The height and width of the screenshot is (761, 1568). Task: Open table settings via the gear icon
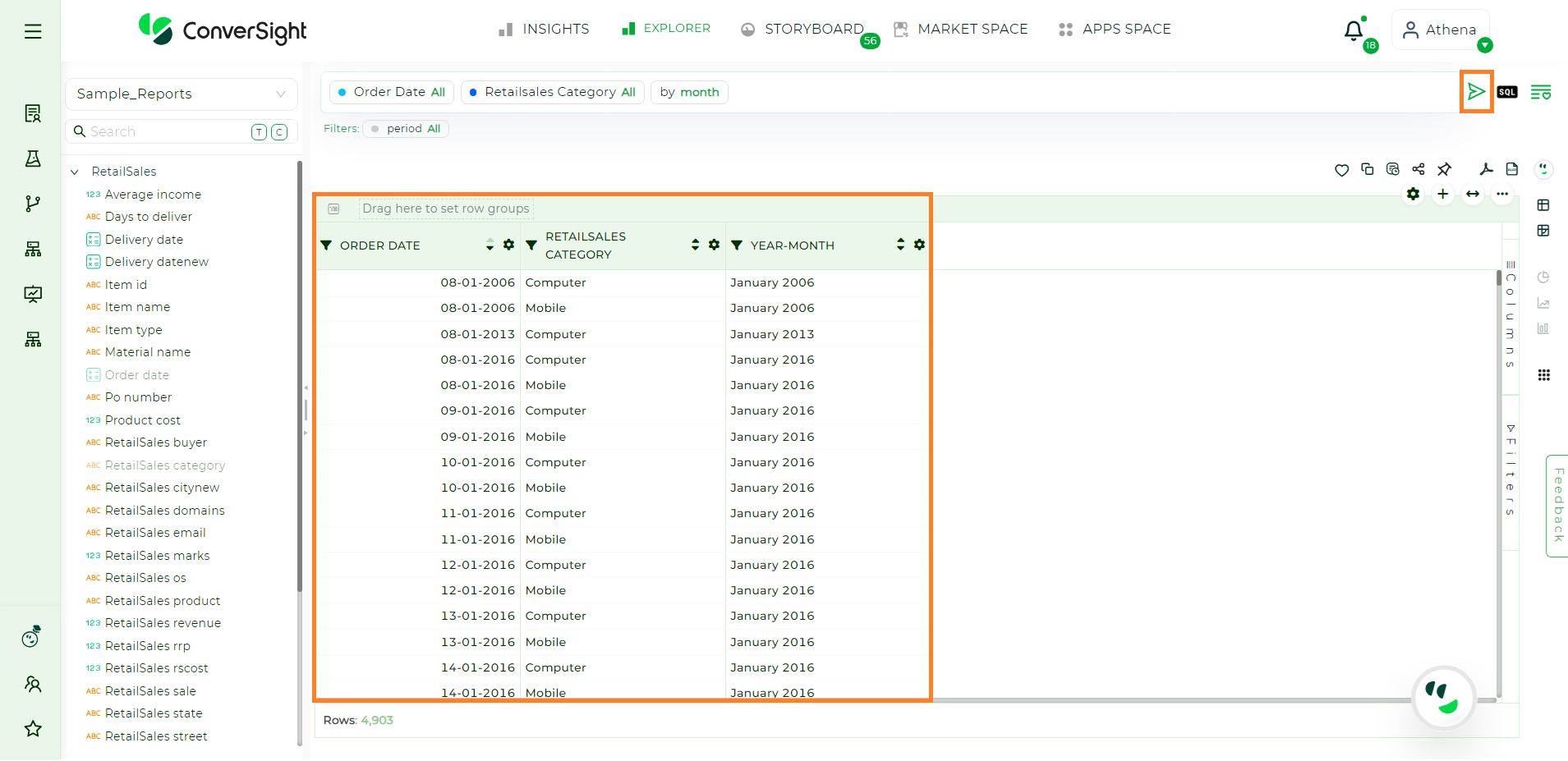[1414, 195]
